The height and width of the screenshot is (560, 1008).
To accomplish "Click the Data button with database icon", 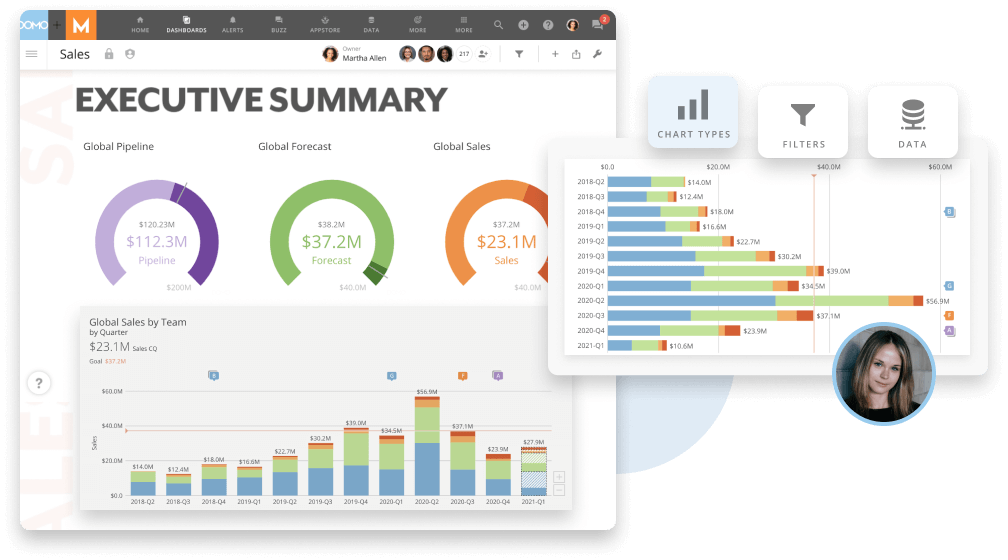I will [912, 122].
